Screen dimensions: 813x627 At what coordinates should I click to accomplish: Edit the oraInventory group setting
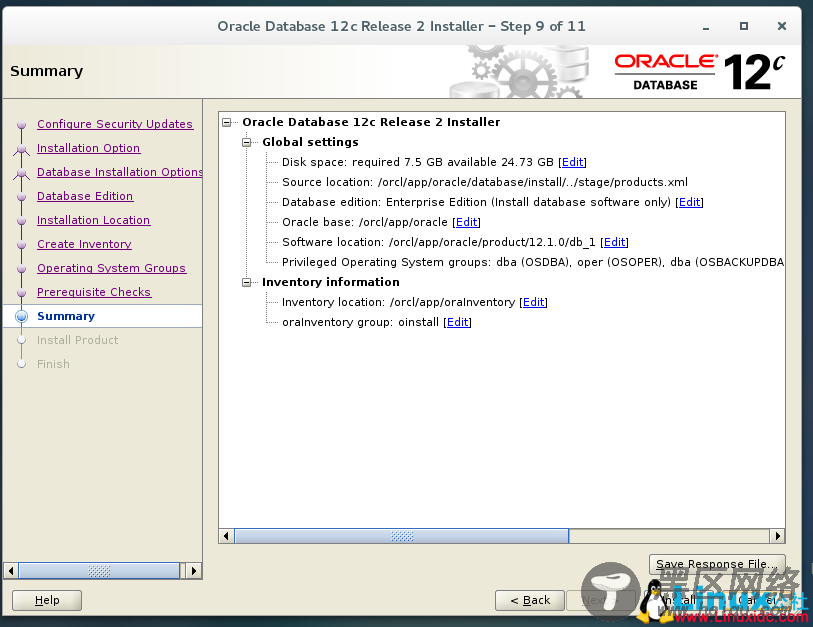(457, 322)
